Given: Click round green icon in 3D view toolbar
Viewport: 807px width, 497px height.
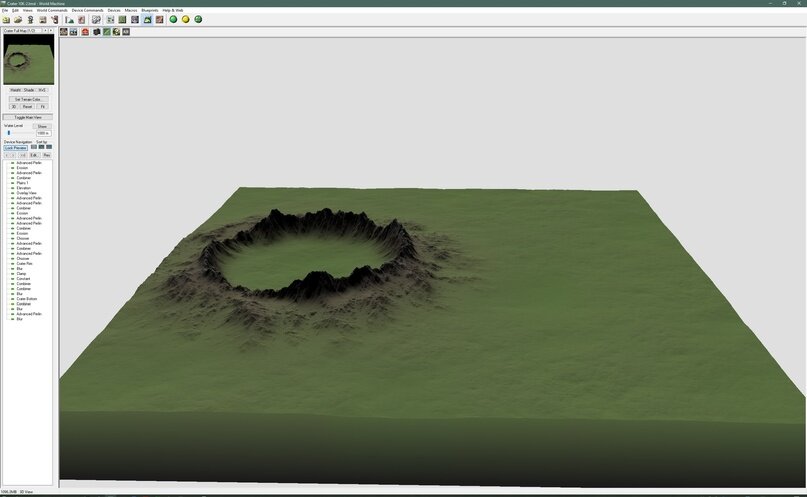Looking at the screenshot, I should pyautogui.click(x=116, y=32).
